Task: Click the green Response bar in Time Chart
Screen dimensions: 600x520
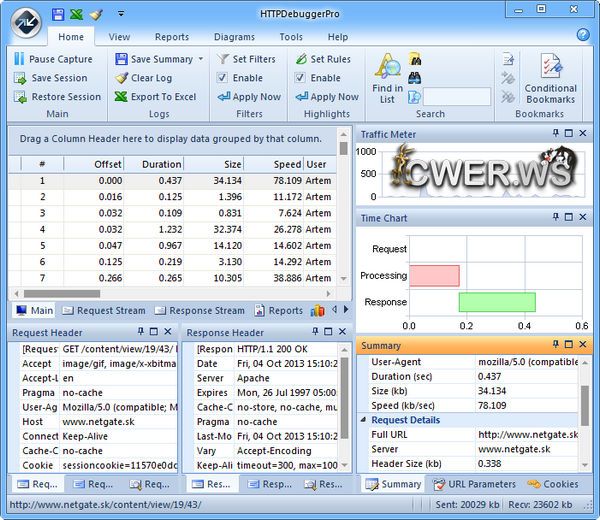Action: point(497,302)
